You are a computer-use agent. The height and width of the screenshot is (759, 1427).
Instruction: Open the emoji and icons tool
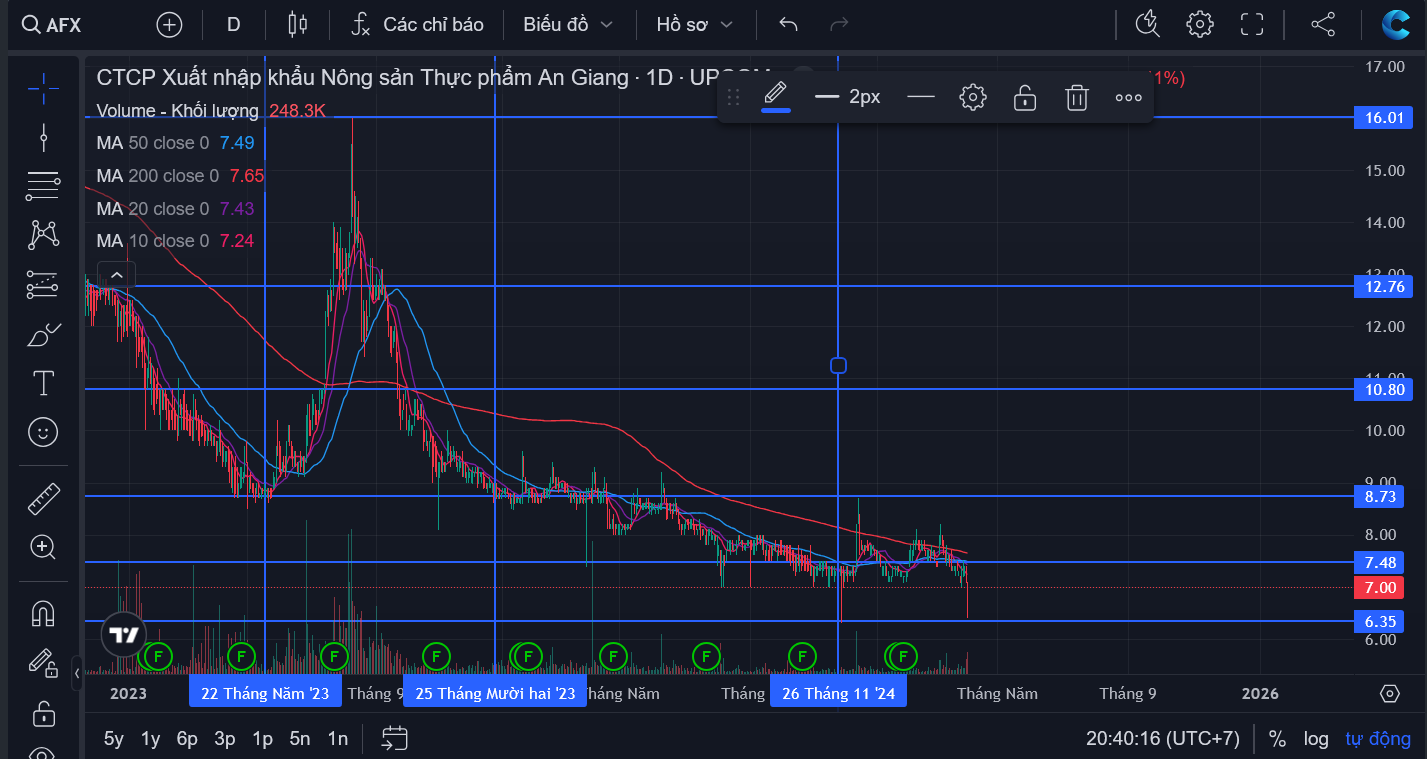43,432
